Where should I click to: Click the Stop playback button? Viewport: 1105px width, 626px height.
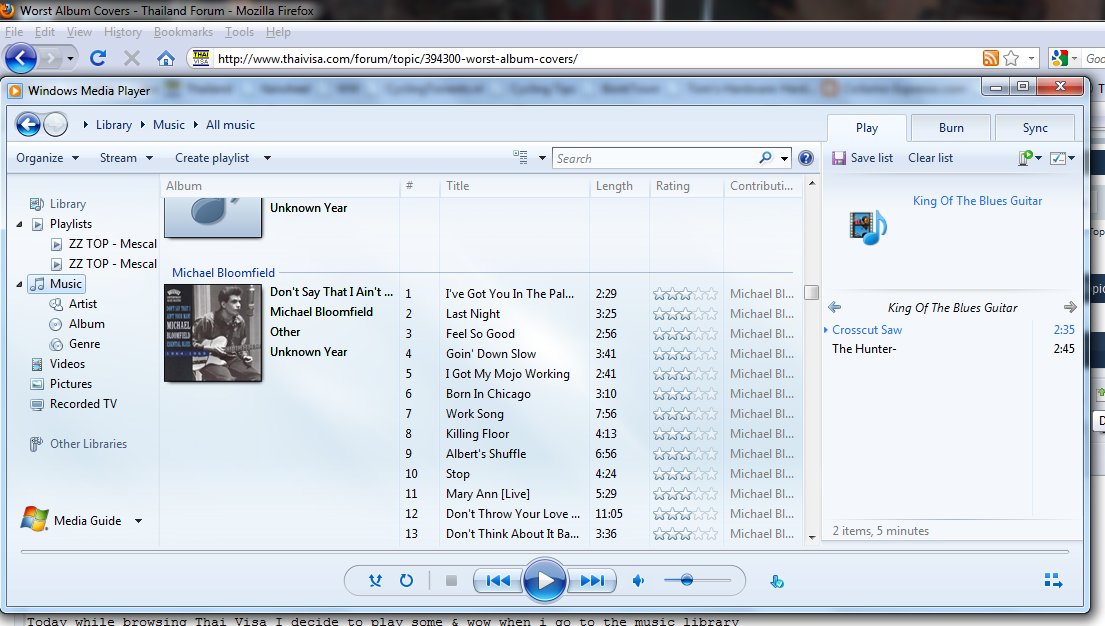click(451, 580)
